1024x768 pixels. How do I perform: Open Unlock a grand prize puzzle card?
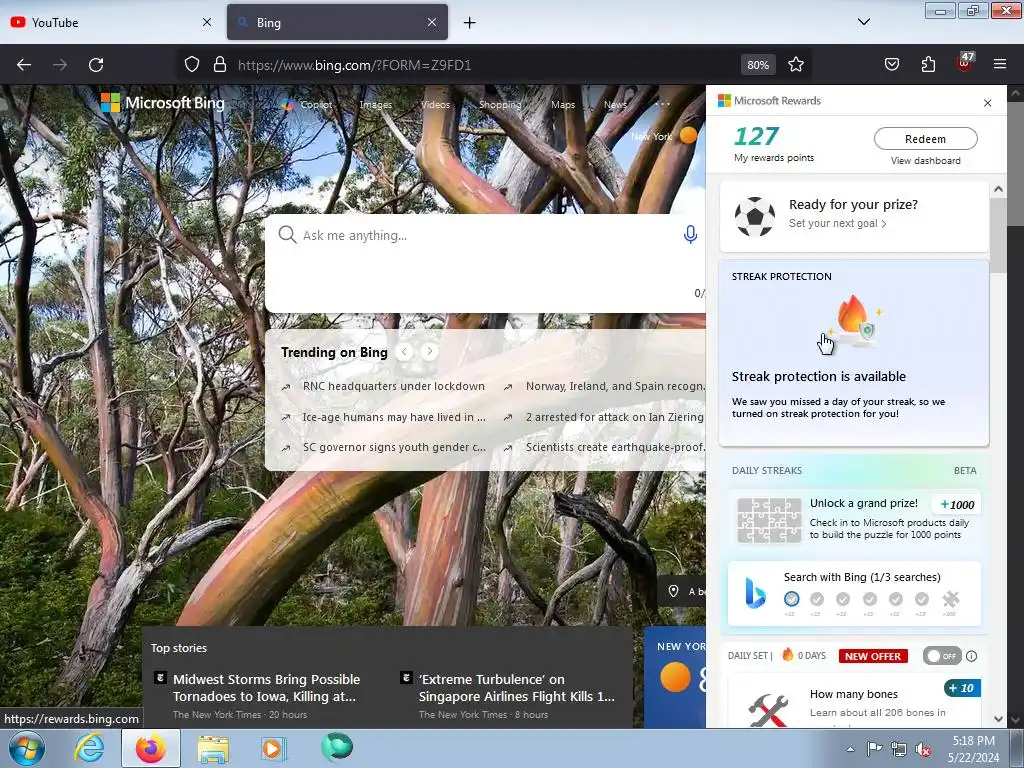coord(854,519)
